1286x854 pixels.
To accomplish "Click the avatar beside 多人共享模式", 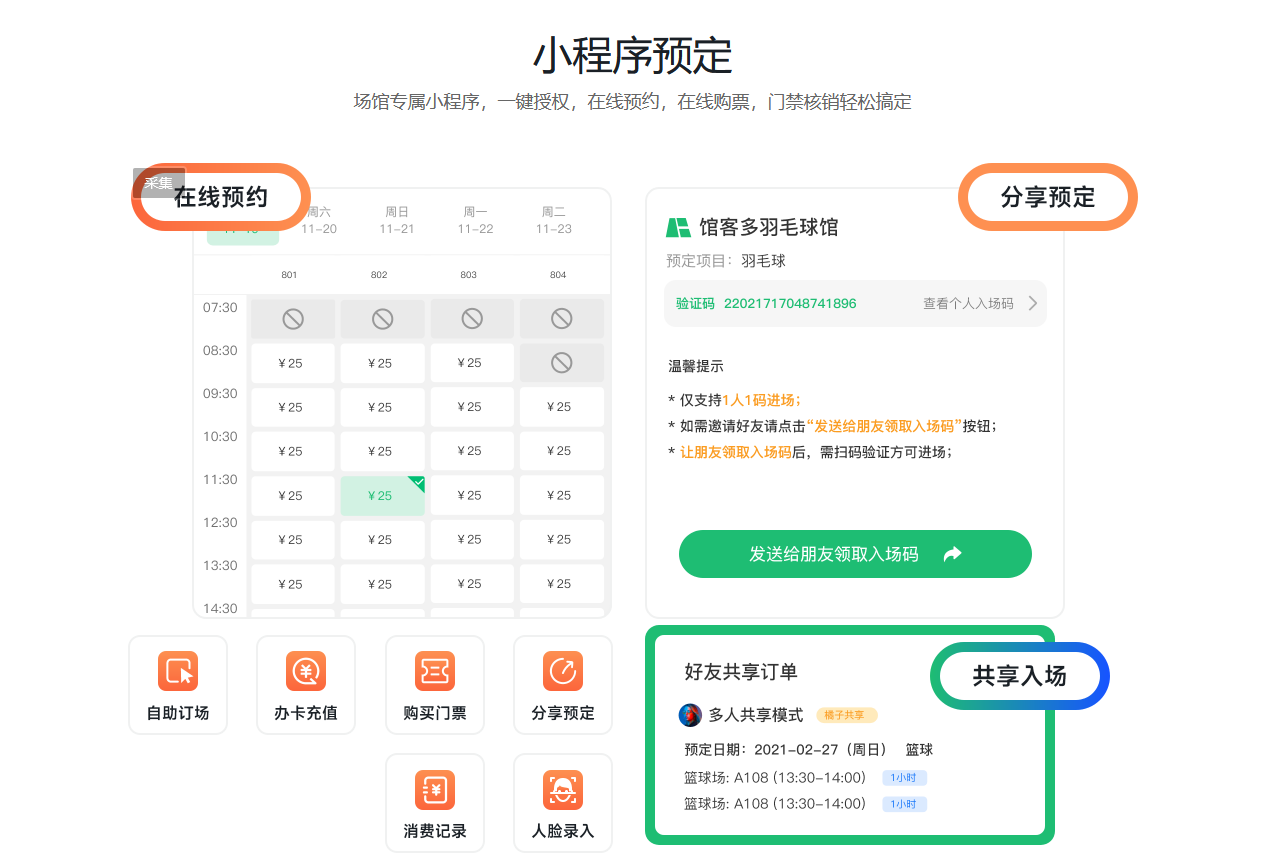I will pos(690,715).
